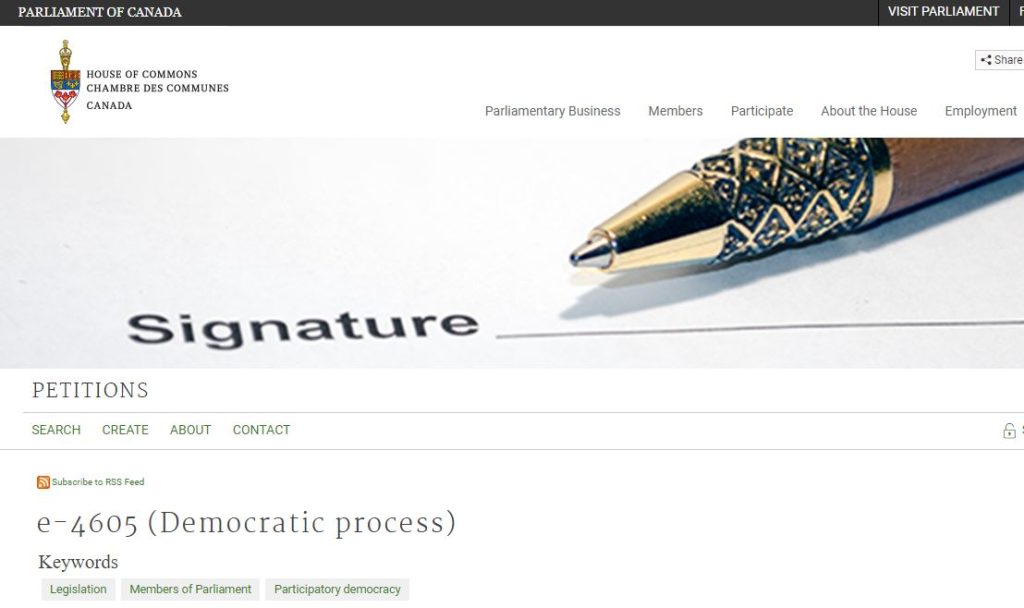Open the Members menu
This screenshot has width=1024, height=608.
[675, 111]
